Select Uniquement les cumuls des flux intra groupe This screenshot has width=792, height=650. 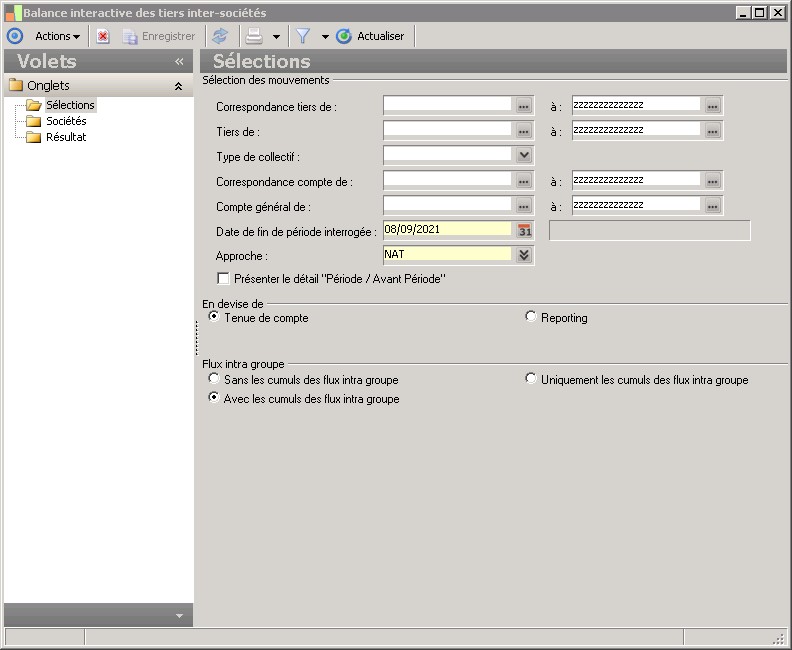coord(531,379)
